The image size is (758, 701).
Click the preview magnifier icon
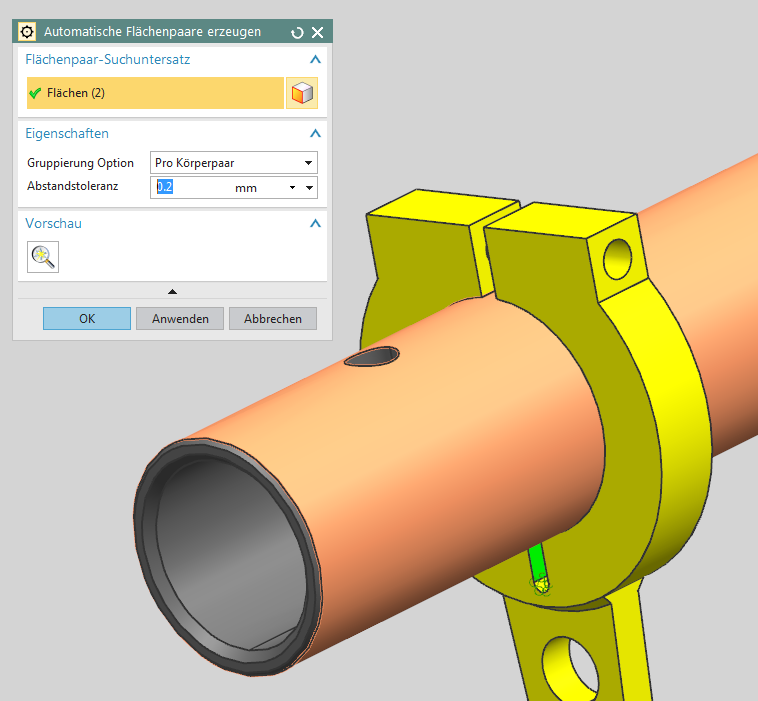43,257
